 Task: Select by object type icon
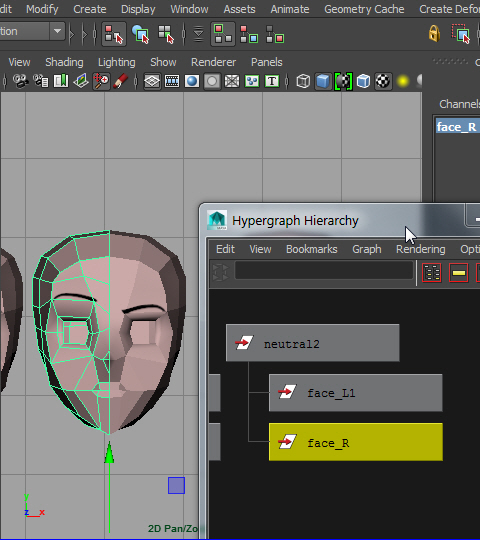[x=140, y=34]
